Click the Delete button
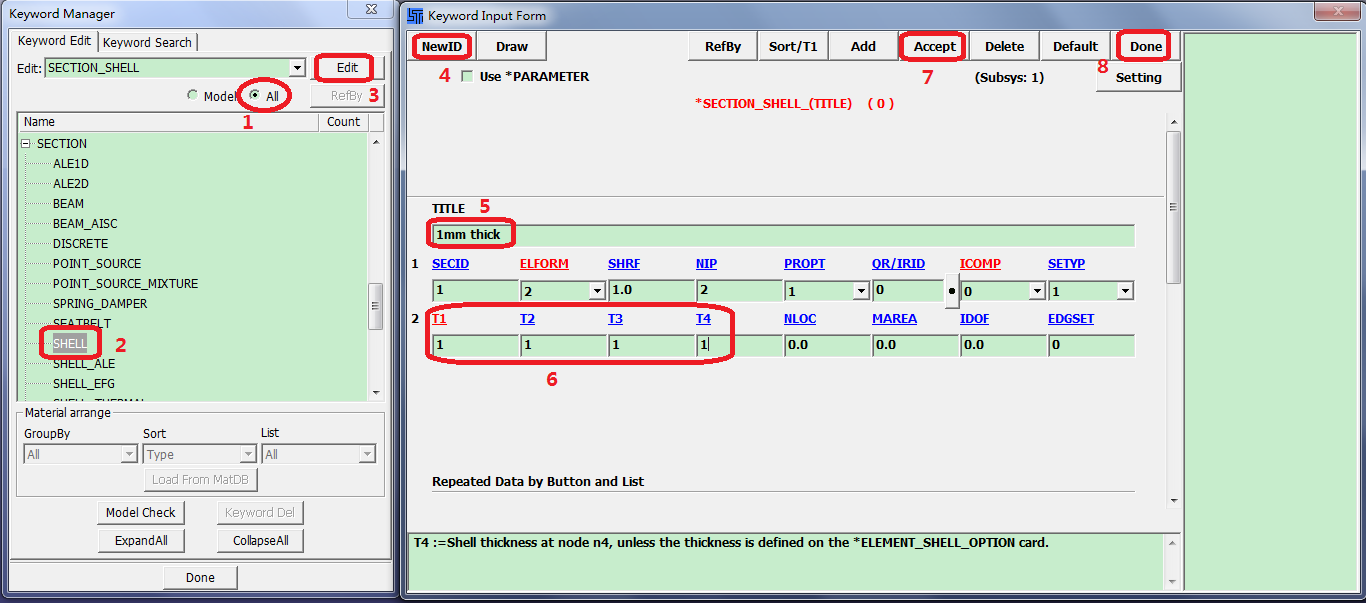 coord(1005,46)
